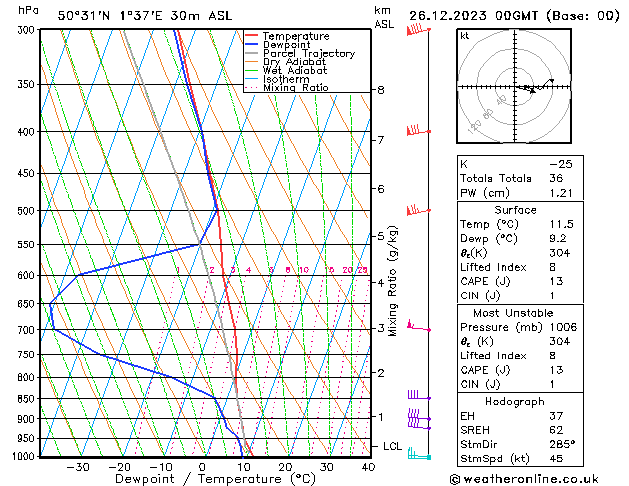Click the 300 hPa pressure label
This screenshot has width=629, height=486.
28,30
